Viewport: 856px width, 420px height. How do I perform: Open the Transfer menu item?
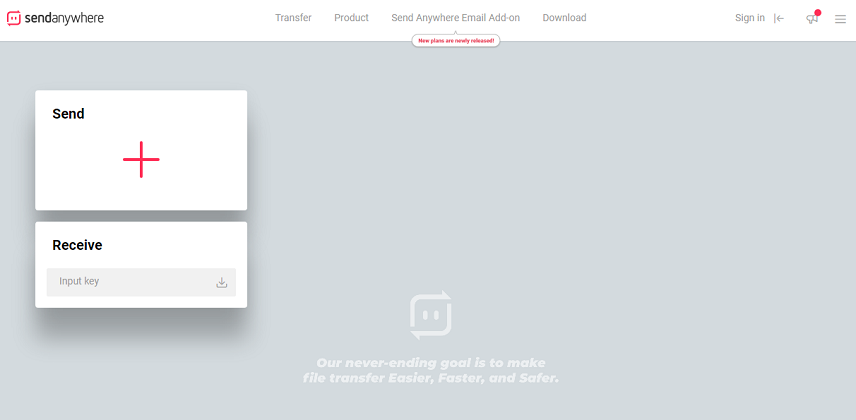pos(293,18)
